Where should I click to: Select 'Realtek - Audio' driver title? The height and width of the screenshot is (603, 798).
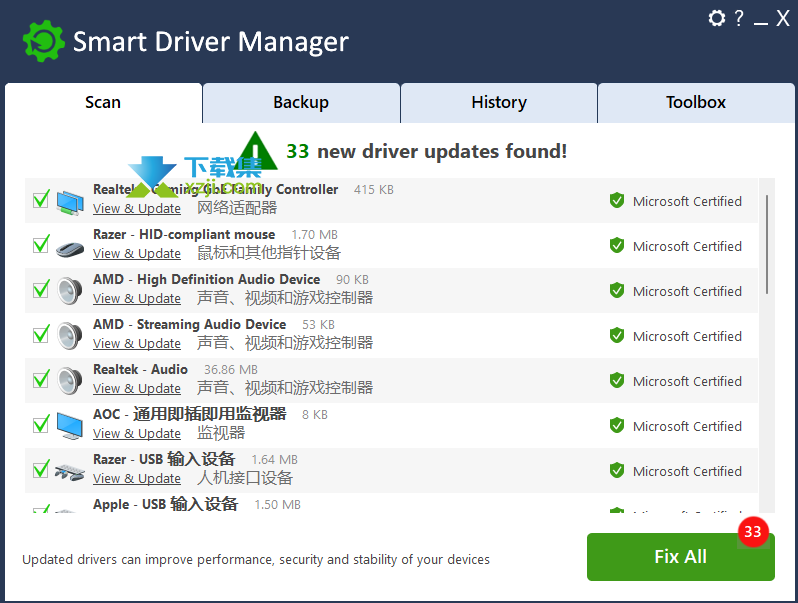coord(140,369)
